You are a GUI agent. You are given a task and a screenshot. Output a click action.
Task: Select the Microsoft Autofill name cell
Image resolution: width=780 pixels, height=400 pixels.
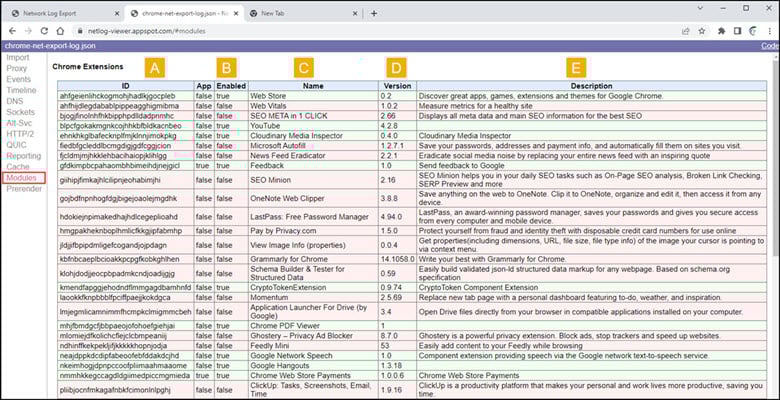pos(313,146)
